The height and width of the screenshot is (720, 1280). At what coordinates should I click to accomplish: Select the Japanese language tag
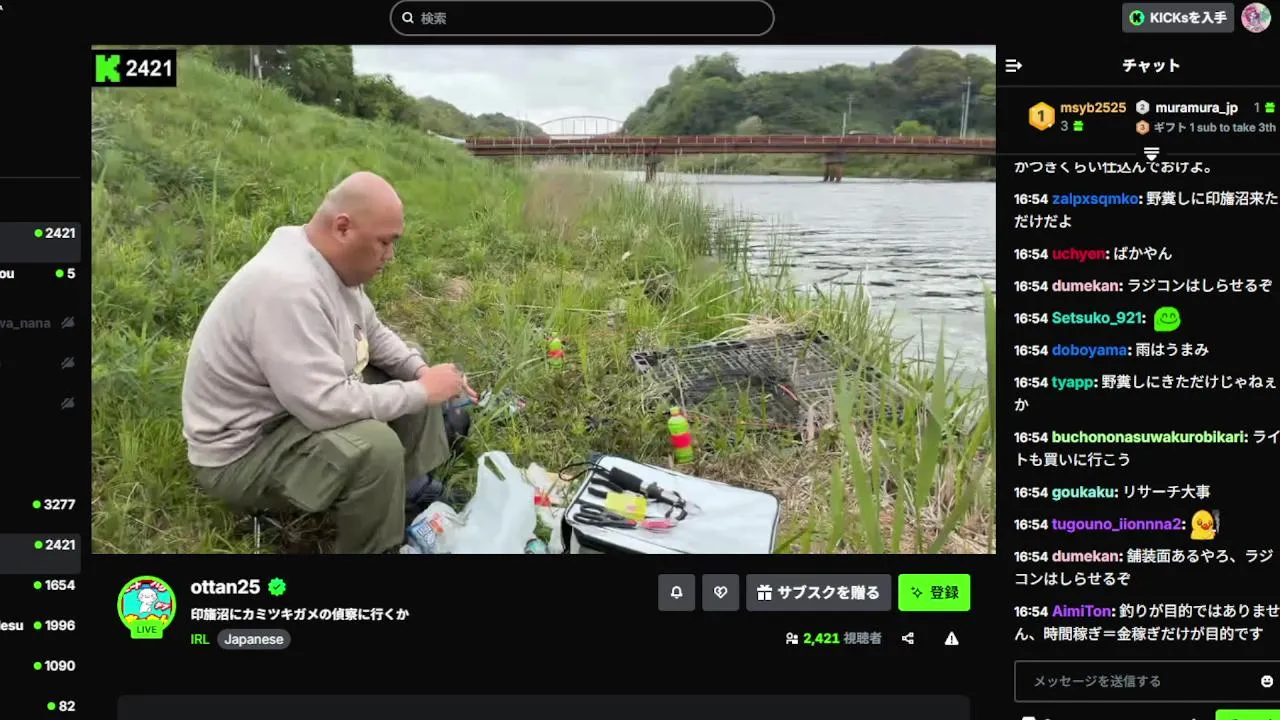(254, 639)
